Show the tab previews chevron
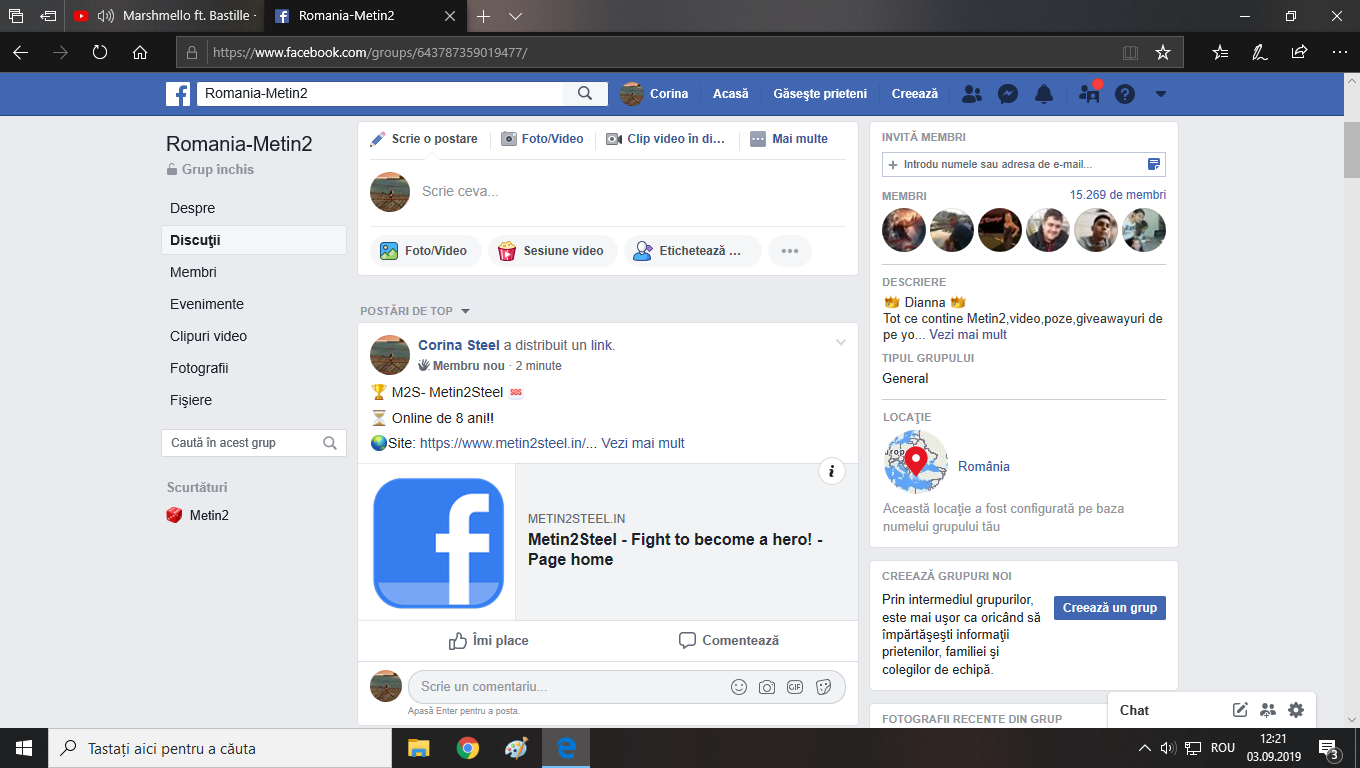The width and height of the screenshot is (1360, 768). coord(515,16)
